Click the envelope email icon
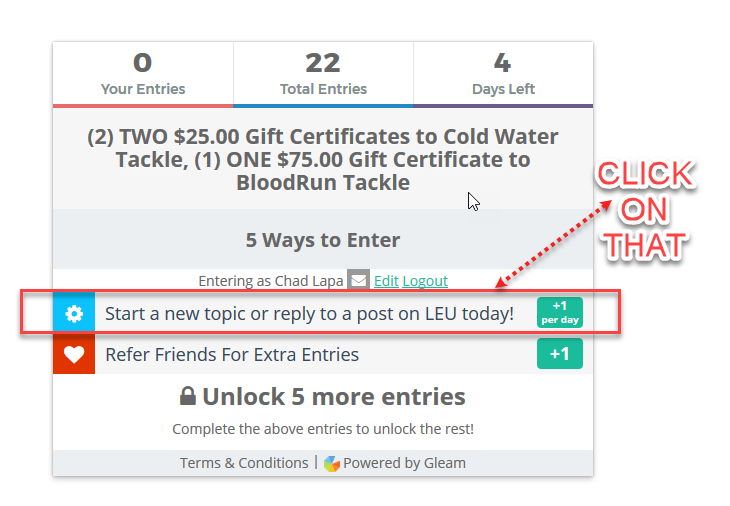730x506 pixels. coord(358,280)
